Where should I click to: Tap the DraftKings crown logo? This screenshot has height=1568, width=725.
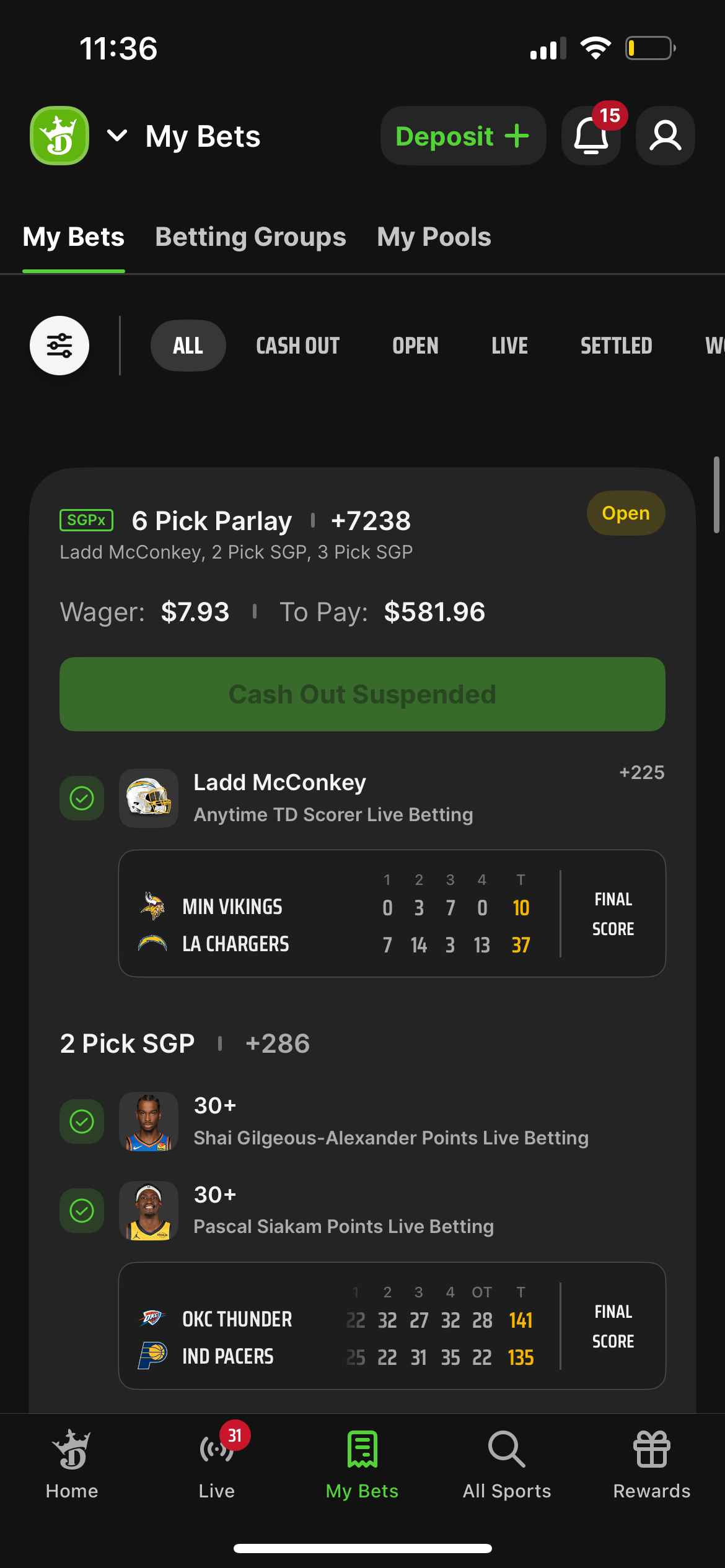tap(59, 136)
